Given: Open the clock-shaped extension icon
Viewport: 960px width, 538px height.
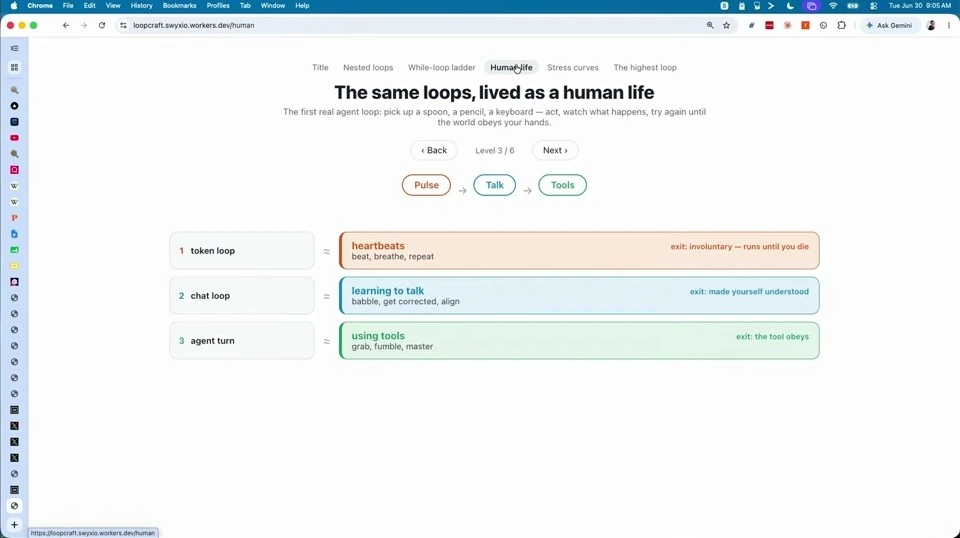Looking at the screenshot, I should pyautogui.click(x=823, y=25).
